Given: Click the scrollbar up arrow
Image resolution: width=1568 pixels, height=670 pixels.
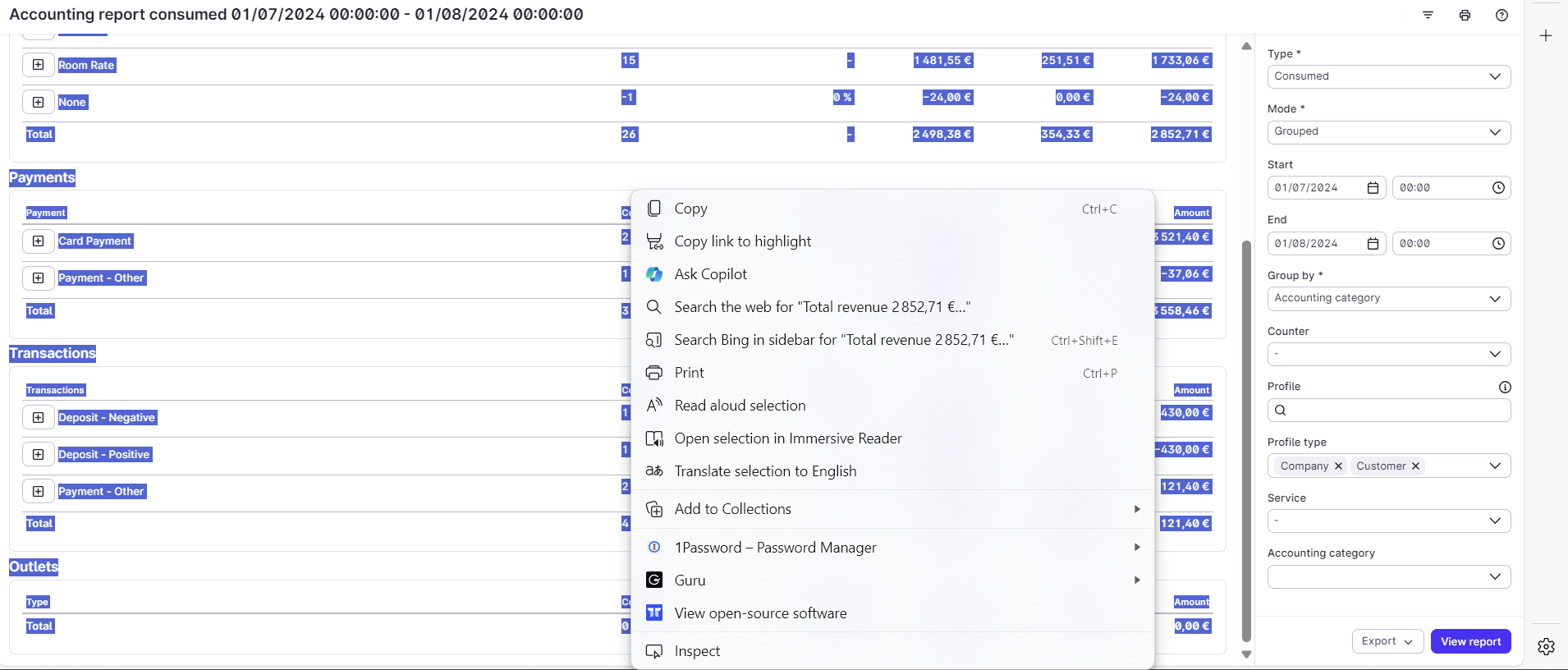Looking at the screenshot, I should coord(1246,46).
